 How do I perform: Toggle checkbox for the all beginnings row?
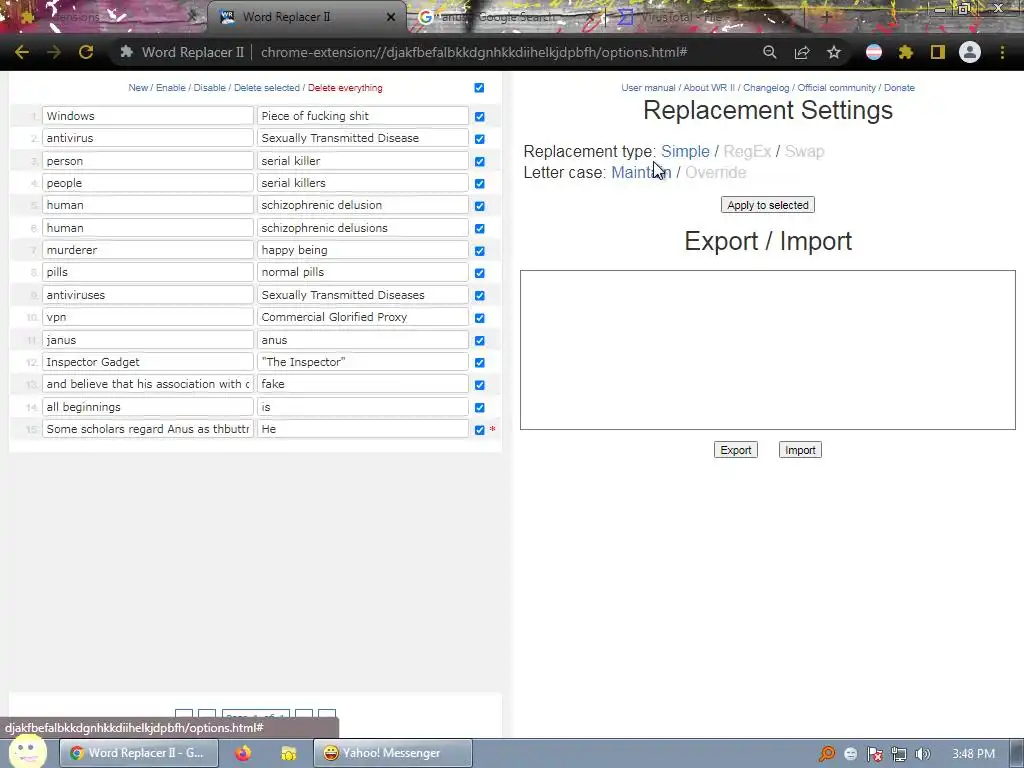(479, 408)
